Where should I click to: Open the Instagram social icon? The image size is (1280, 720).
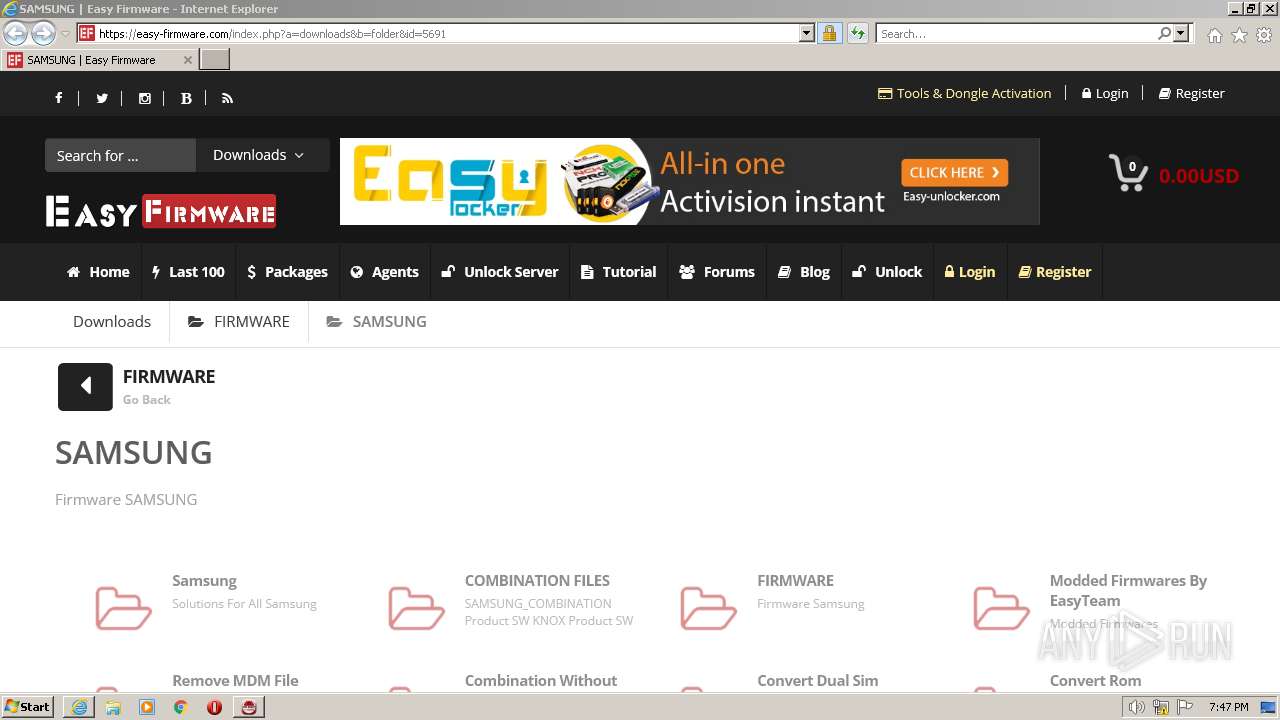tap(144, 98)
